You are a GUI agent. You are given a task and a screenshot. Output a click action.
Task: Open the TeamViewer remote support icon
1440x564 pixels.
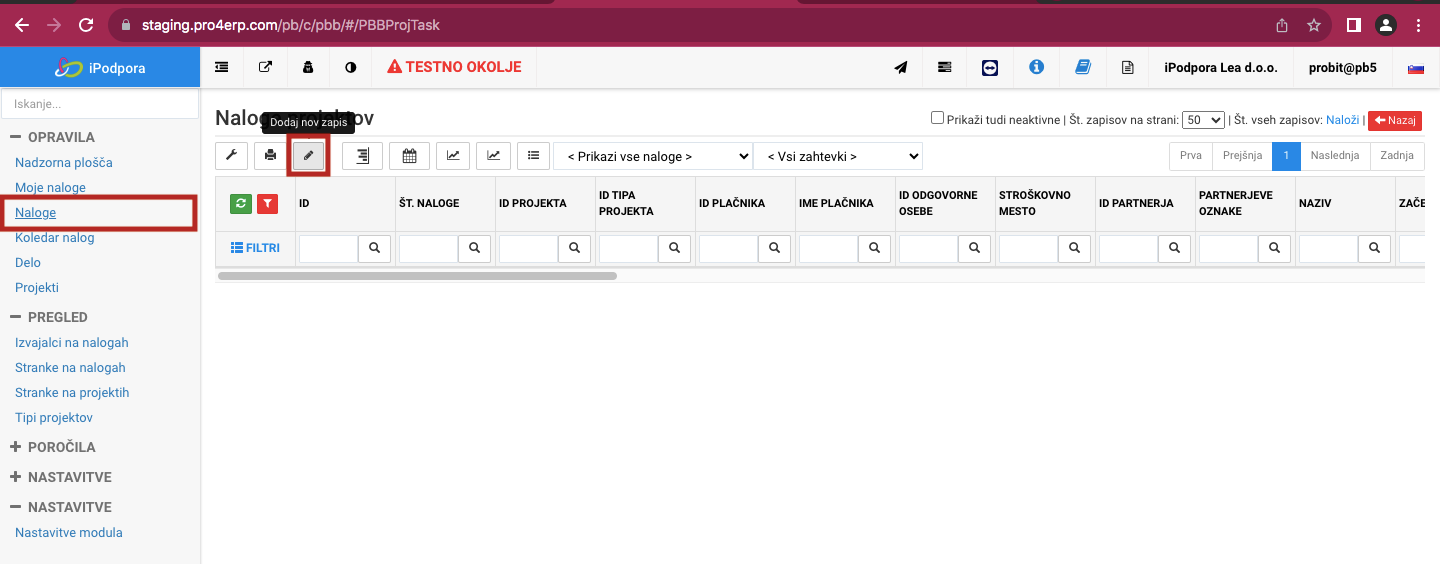990,67
